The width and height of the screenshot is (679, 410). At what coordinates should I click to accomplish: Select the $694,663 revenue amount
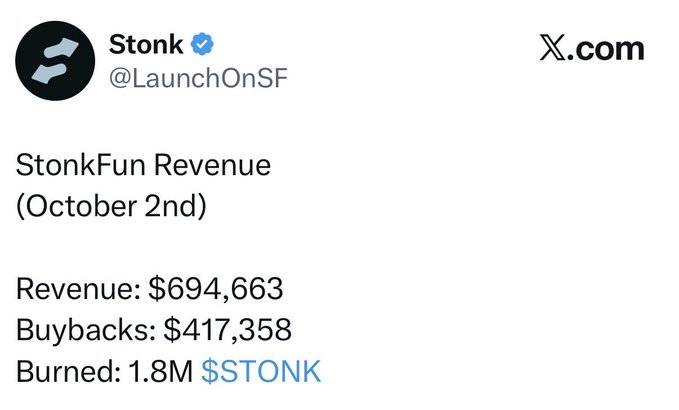tap(216, 289)
